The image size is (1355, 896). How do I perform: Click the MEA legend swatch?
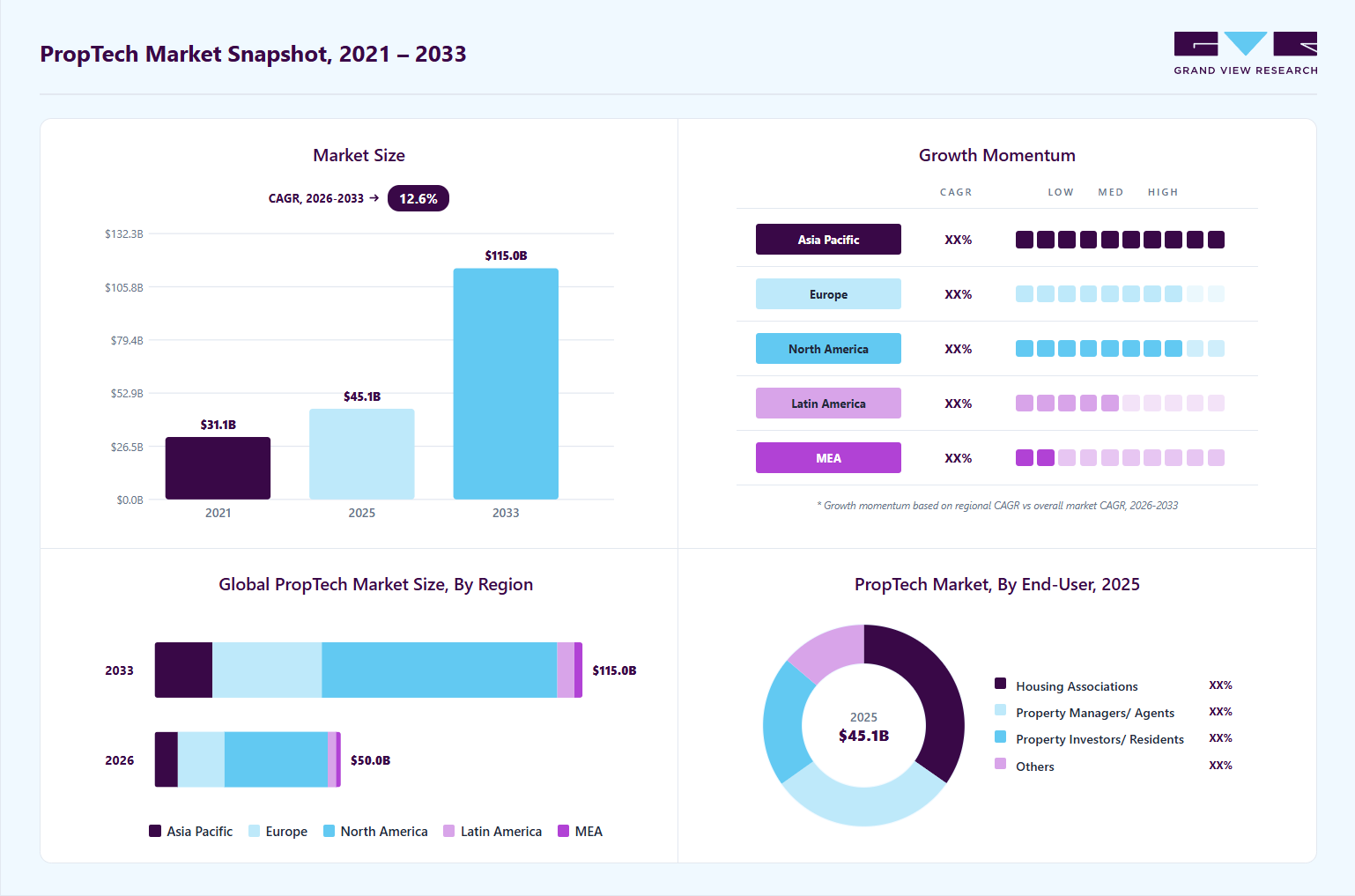(x=563, y=831)
